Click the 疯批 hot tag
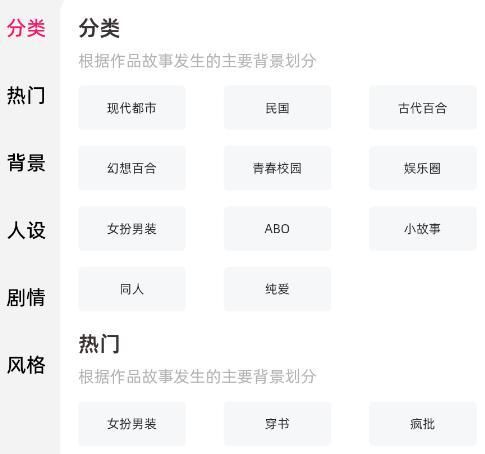 click(423, 424)
